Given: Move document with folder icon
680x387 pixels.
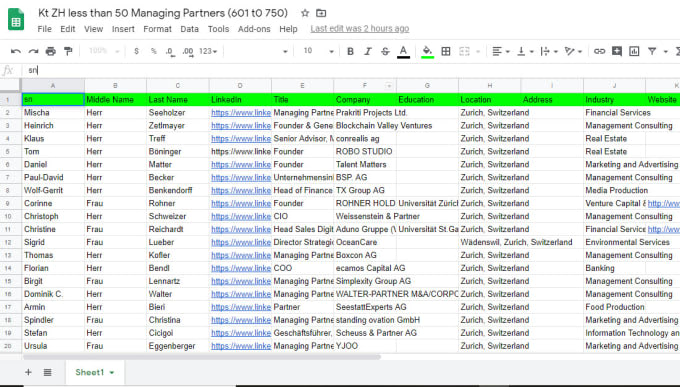Looking at the screenshot, I should [321, 13].
